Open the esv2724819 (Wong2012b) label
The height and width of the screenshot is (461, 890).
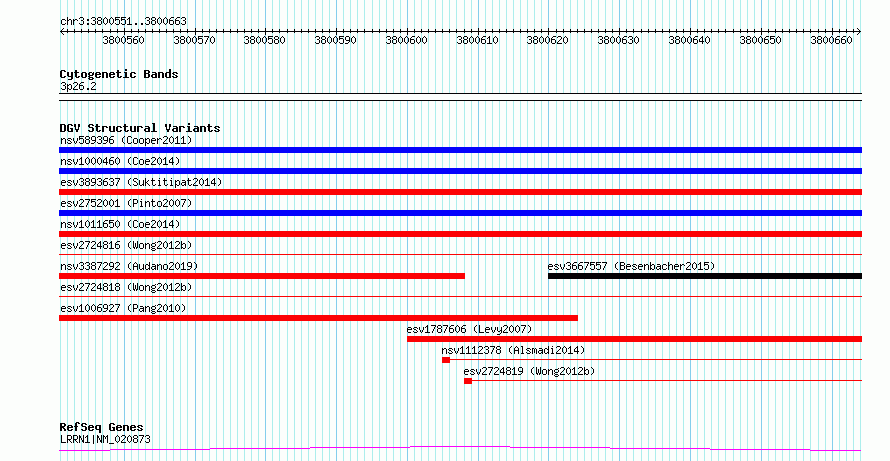pyautogui.click(x=530, y=371)
